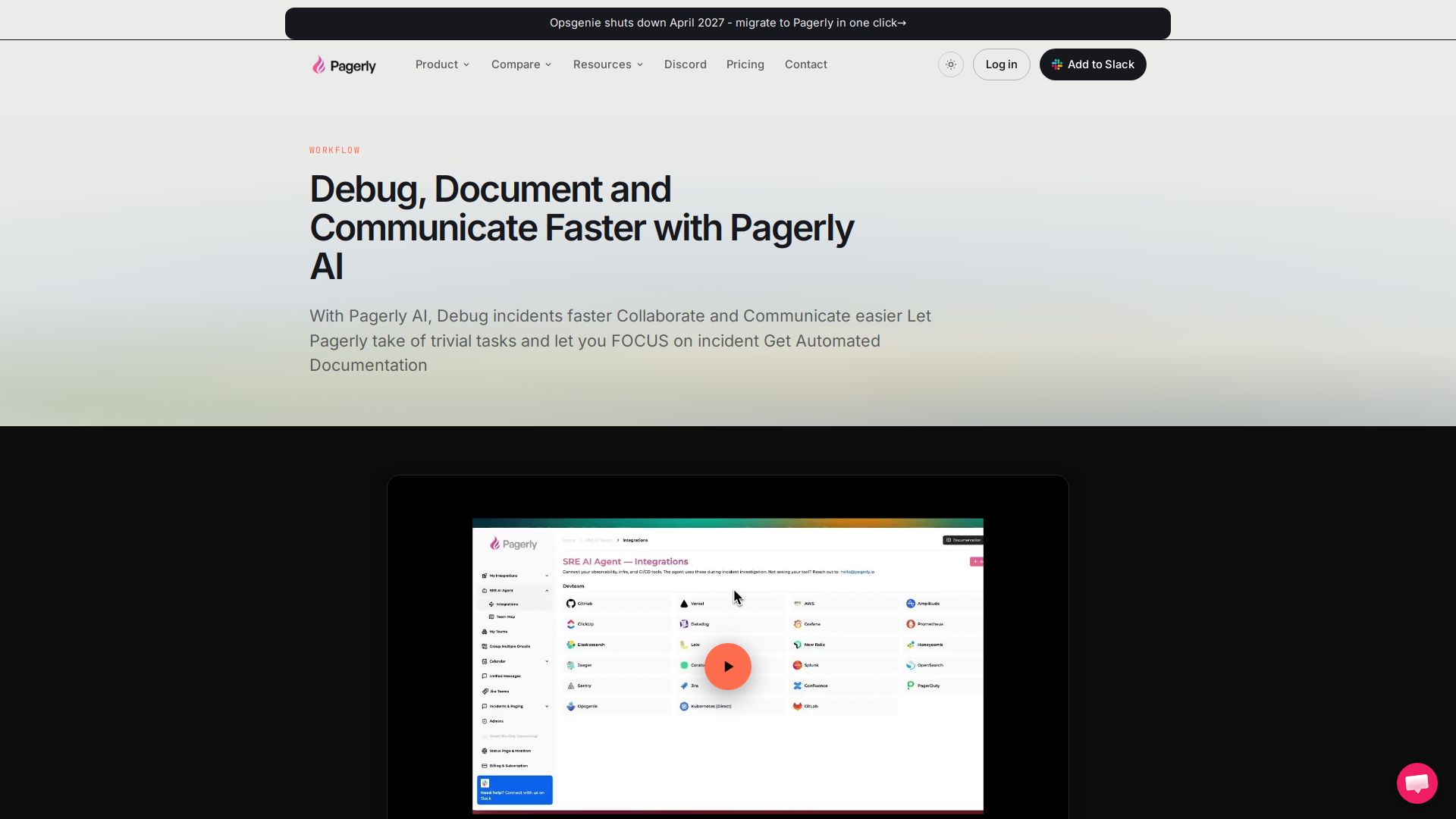Toggle the light/dark theme sun icon
1456x819 pixels.
click(x=950, y=64)
